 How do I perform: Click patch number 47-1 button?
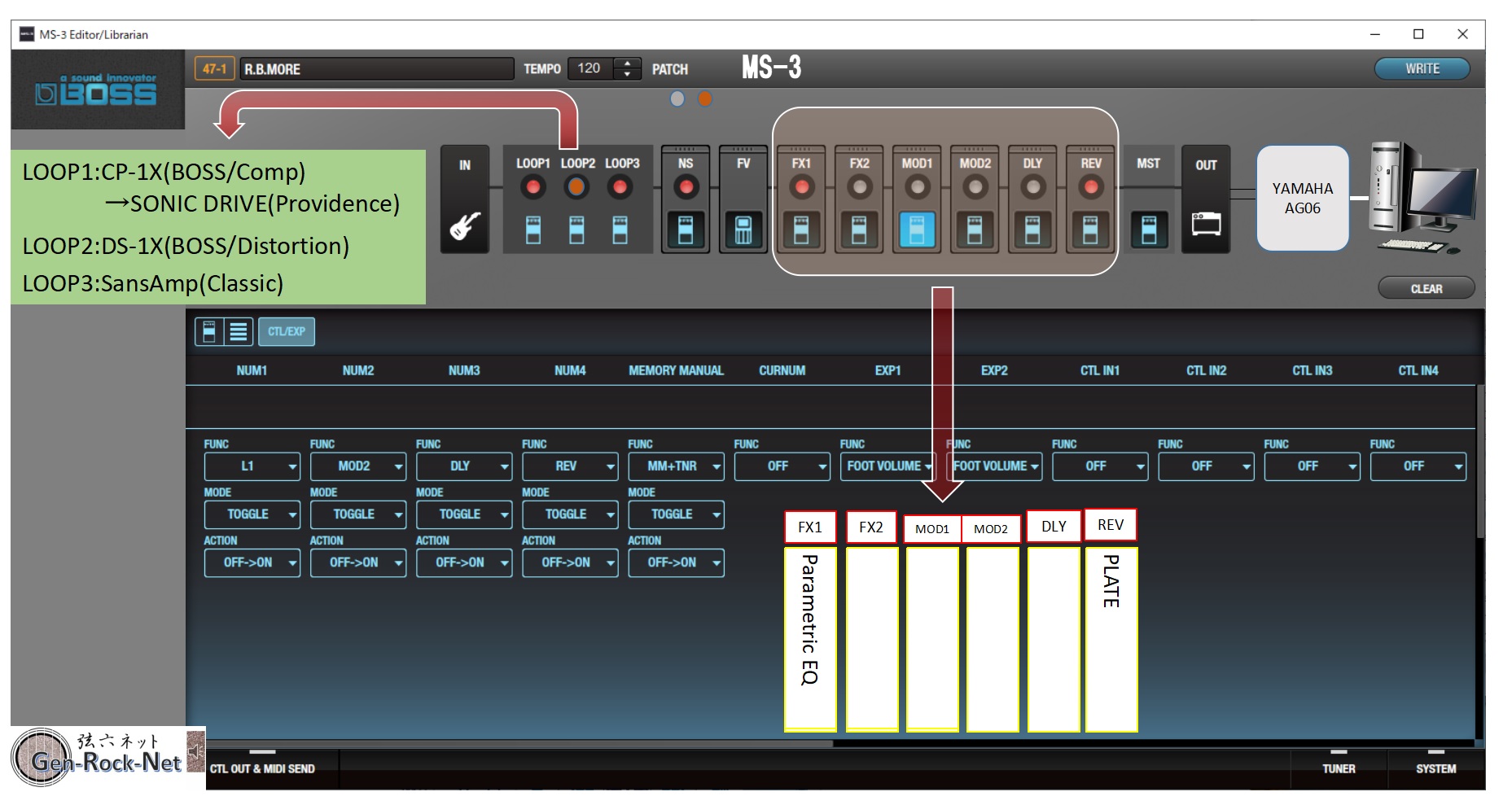coord(214,69)
